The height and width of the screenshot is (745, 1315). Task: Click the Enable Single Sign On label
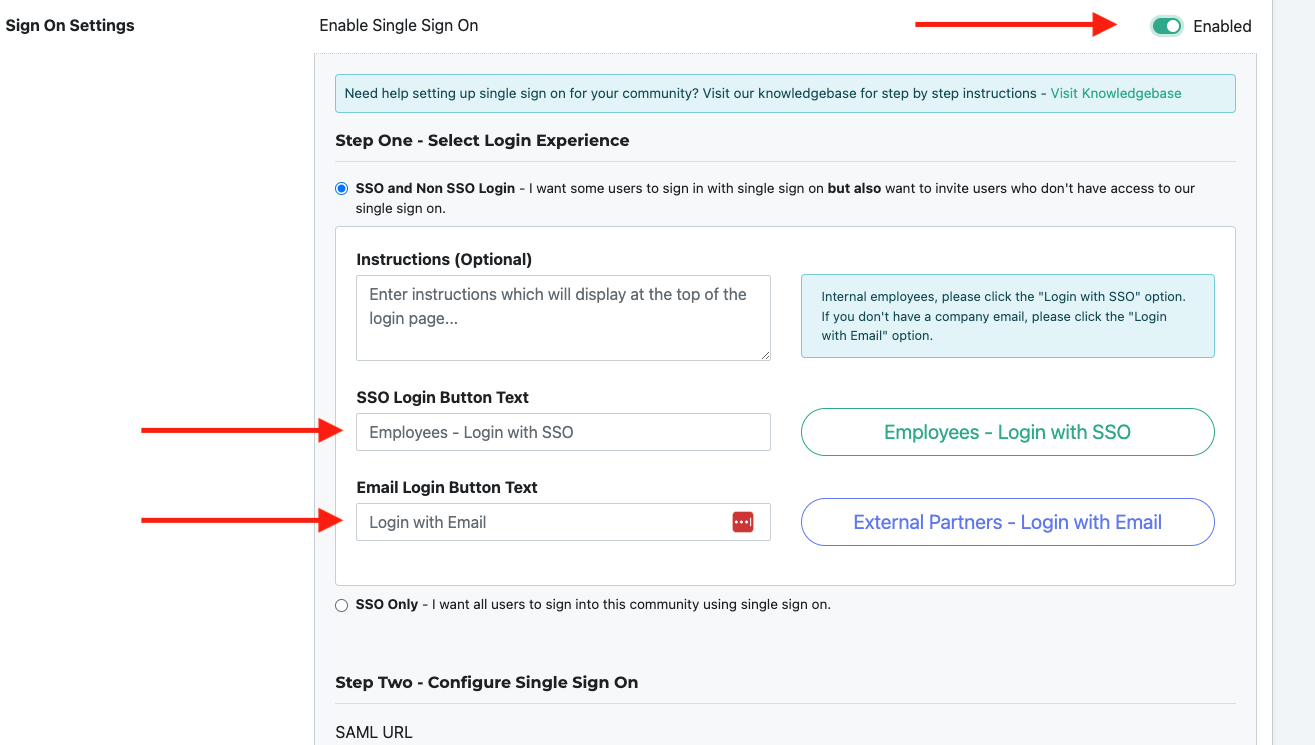tap(398, 25)
